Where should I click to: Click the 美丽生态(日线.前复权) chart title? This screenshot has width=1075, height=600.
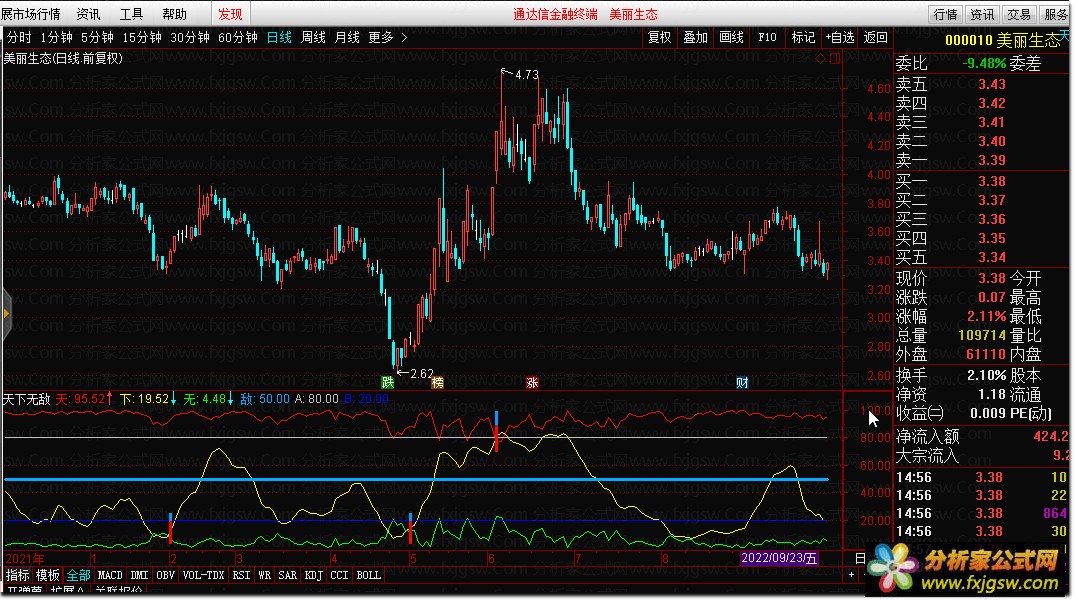pyautogui.click(x=63, y=58)
